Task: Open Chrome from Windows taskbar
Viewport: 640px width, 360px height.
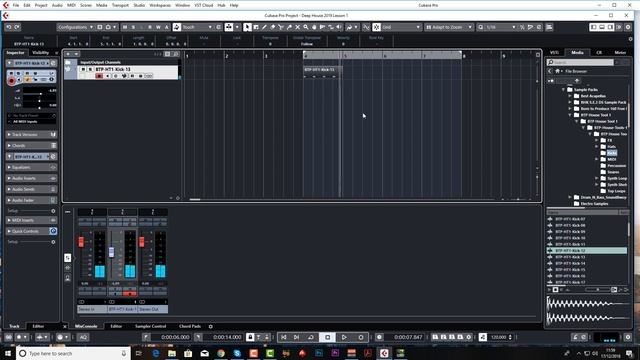Action: [x=221, y=353]
